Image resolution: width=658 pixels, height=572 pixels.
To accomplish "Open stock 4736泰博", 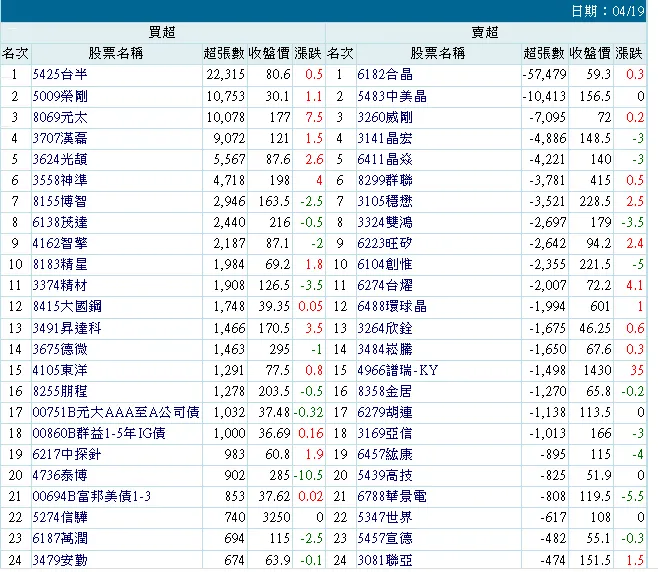I will tap(60, 475).
